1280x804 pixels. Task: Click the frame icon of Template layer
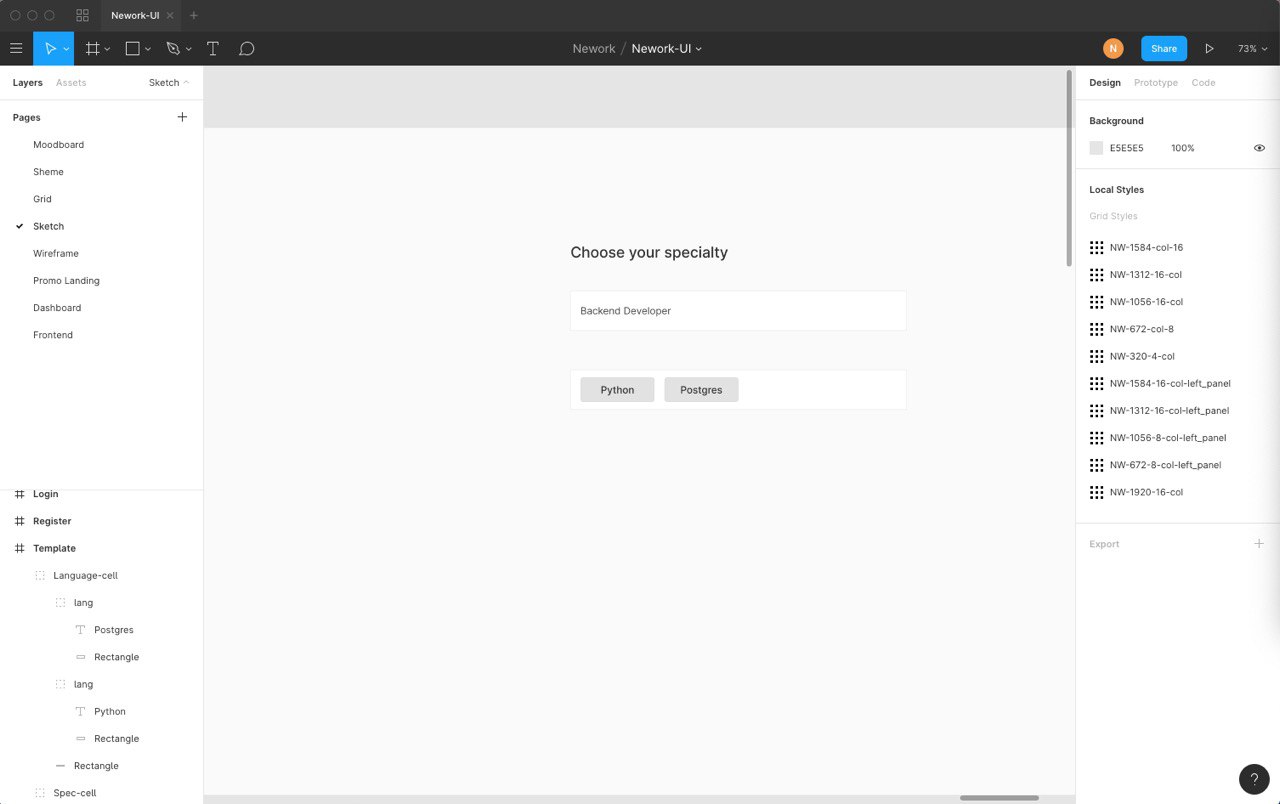19,548
